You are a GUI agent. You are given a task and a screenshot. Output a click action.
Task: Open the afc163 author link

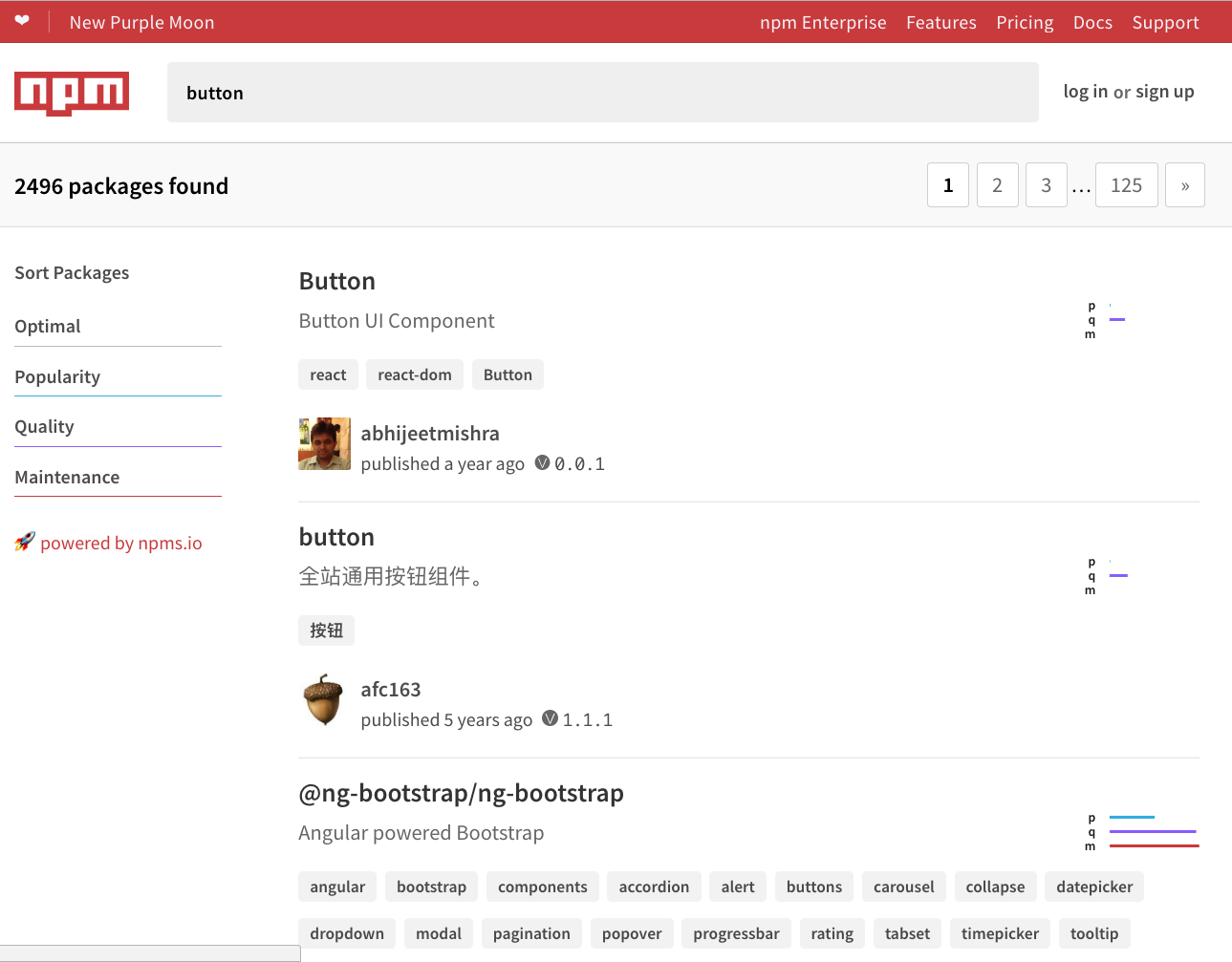click(391, 690)
